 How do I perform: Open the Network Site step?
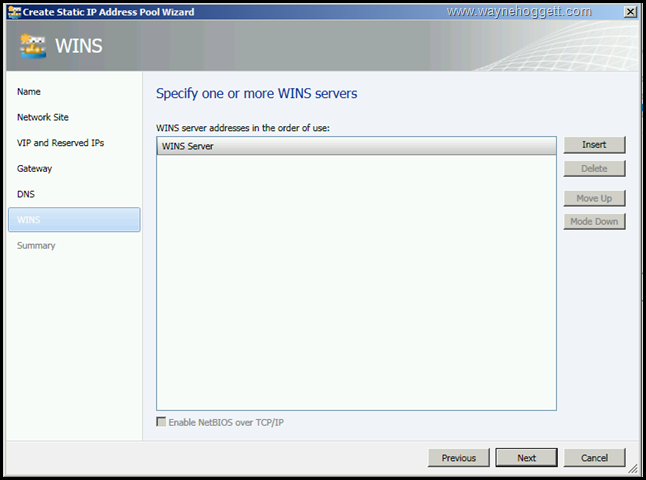[x=43, y=117]
